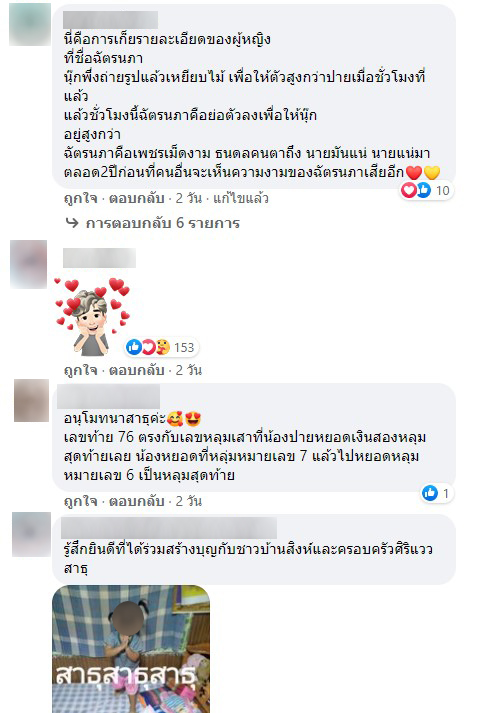Screen dimensions: 495x713
Task: Click ตอบกลับ under the sticker comment
Action: click(136, 371)
